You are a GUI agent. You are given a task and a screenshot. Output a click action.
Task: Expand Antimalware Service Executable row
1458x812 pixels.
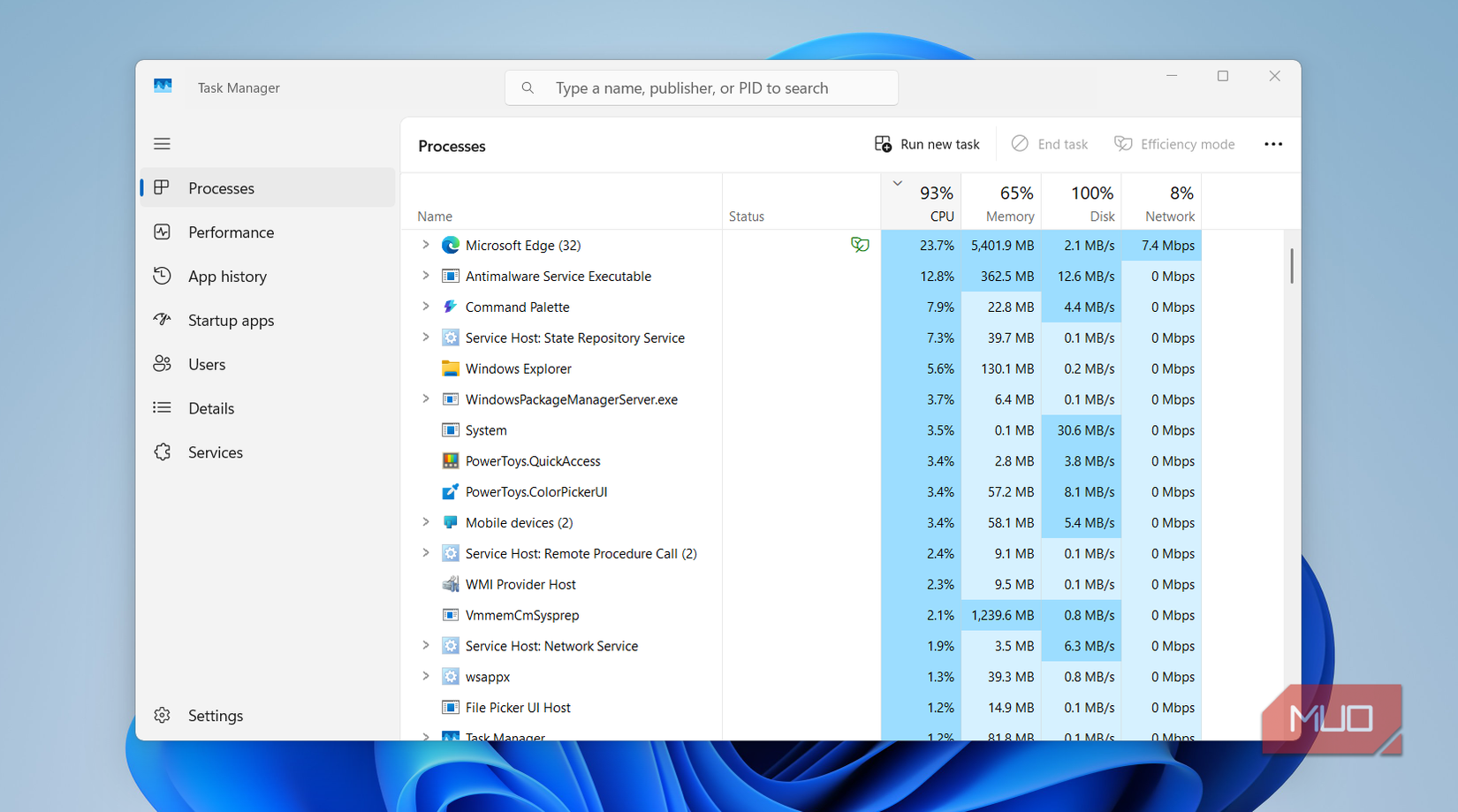tap(425, 276)
